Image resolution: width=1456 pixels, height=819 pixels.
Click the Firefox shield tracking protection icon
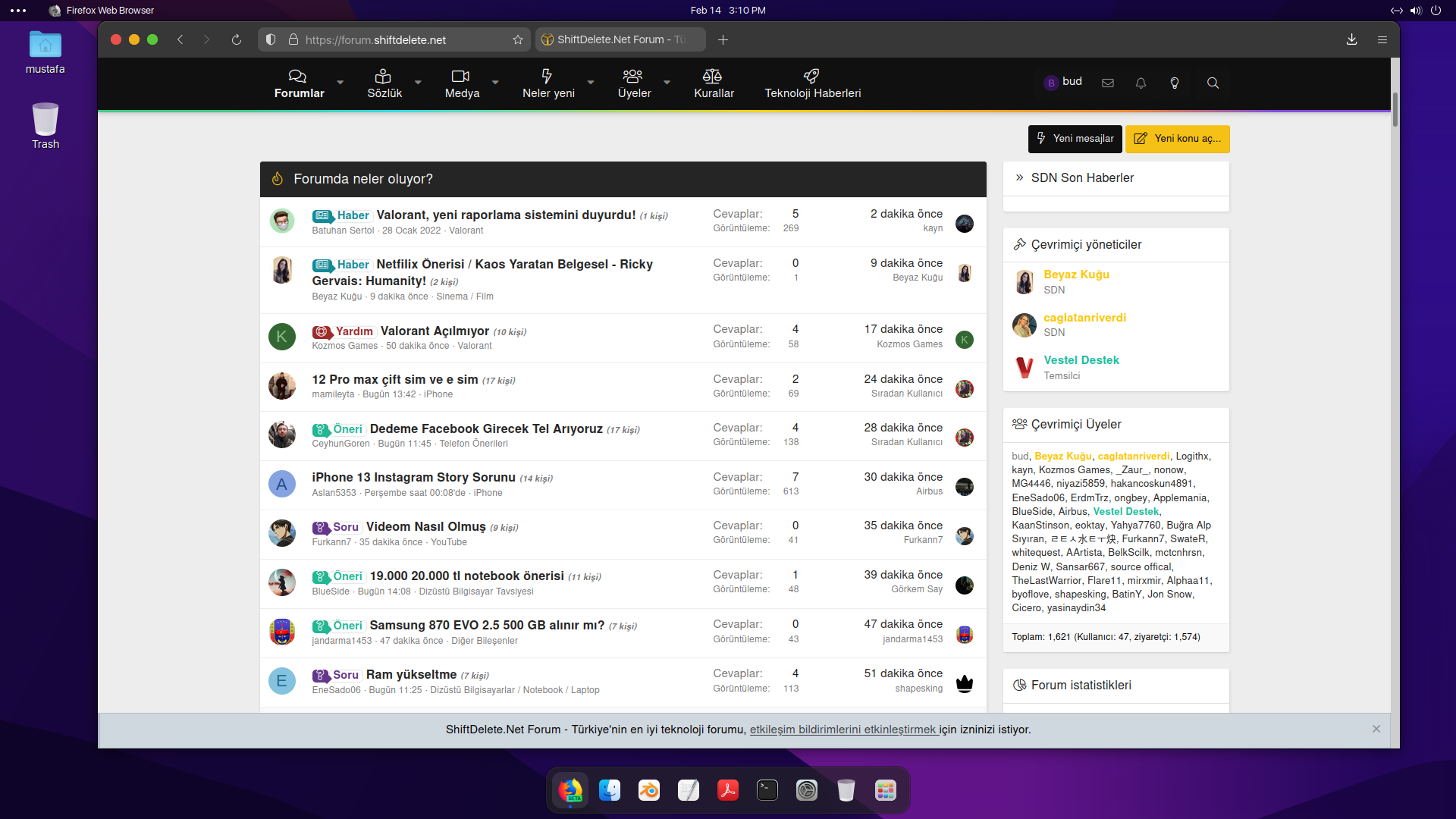pos(271,39)
